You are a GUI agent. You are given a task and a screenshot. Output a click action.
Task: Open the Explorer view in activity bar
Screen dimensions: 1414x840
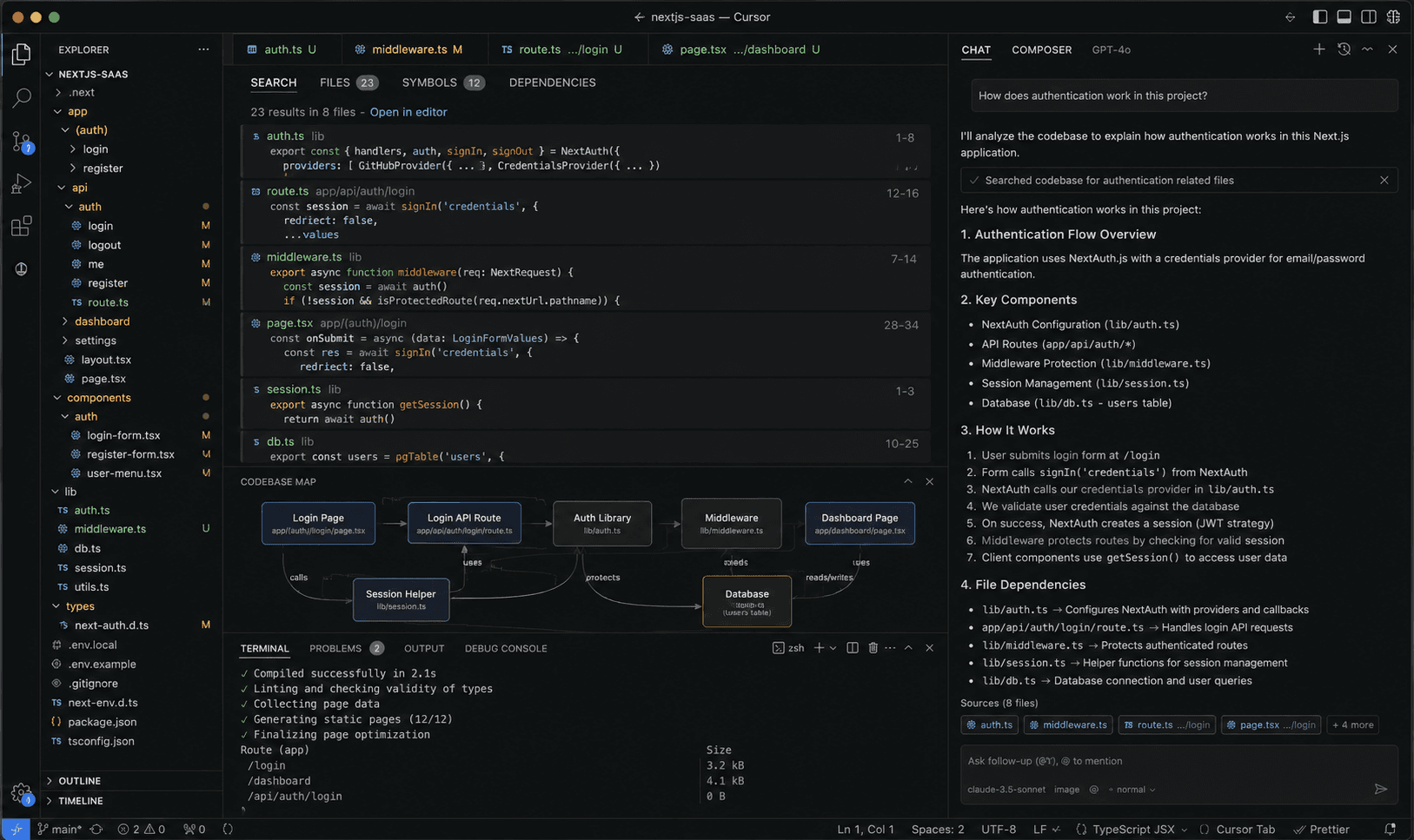point(21,55)
